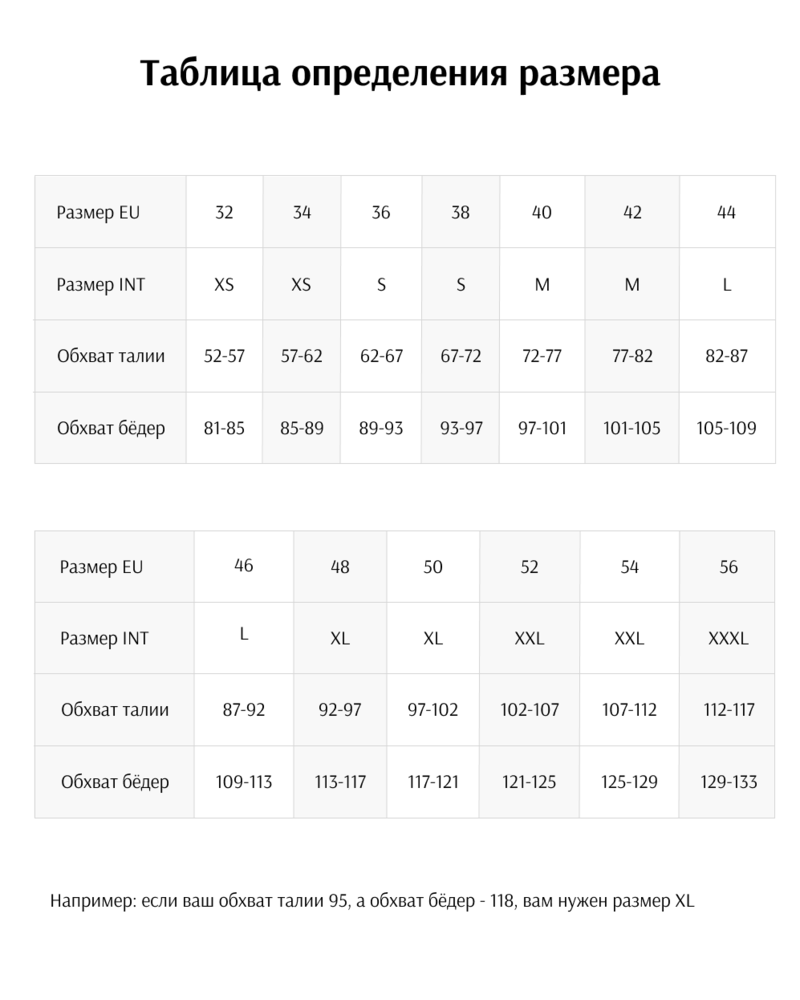The image size is (800, 1000).
Task: Click the EU size 50 cell
Action: point(433,567)
